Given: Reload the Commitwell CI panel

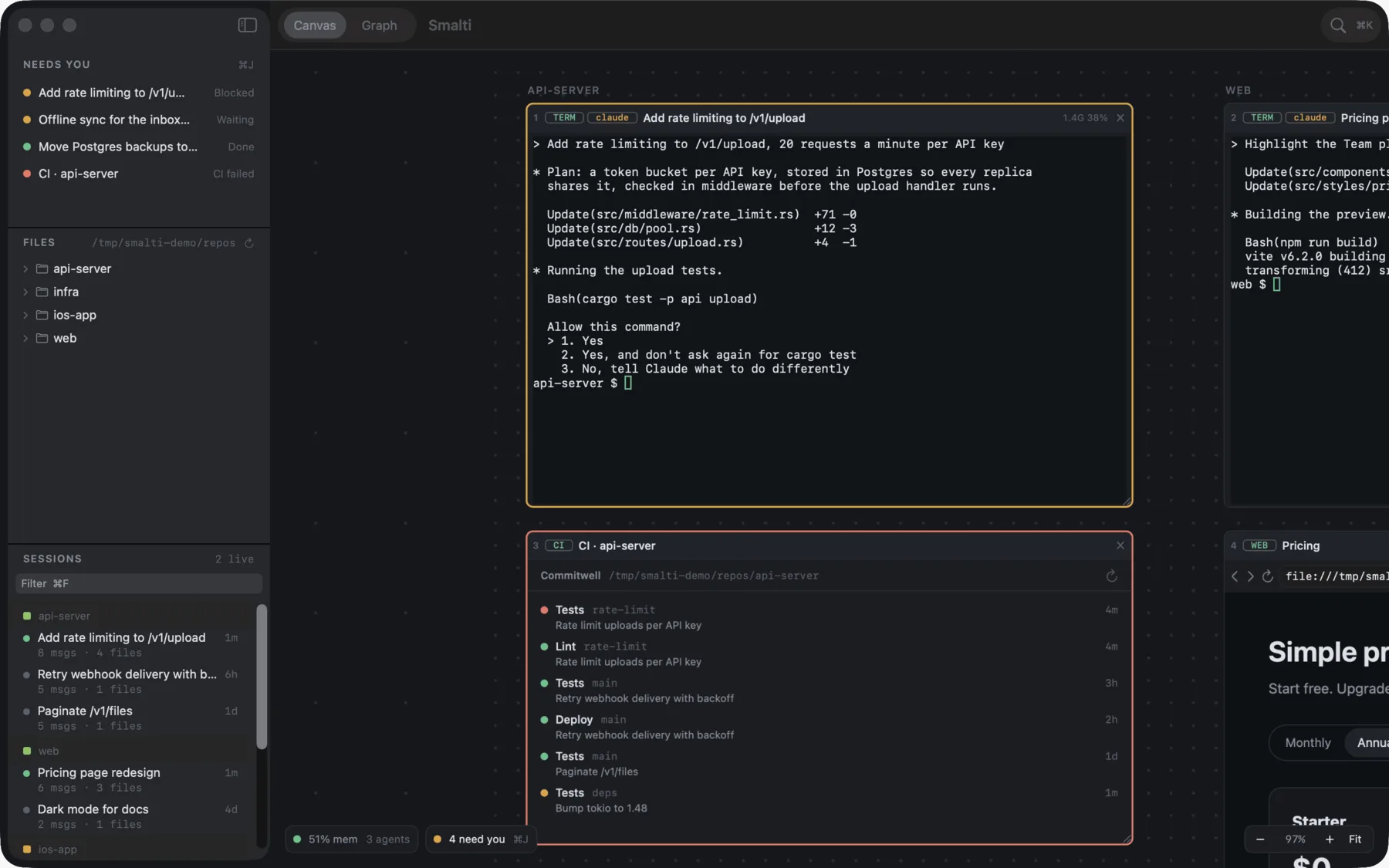Looking at the screenshot, I should pyautogui.click(x=1111, y=576).
